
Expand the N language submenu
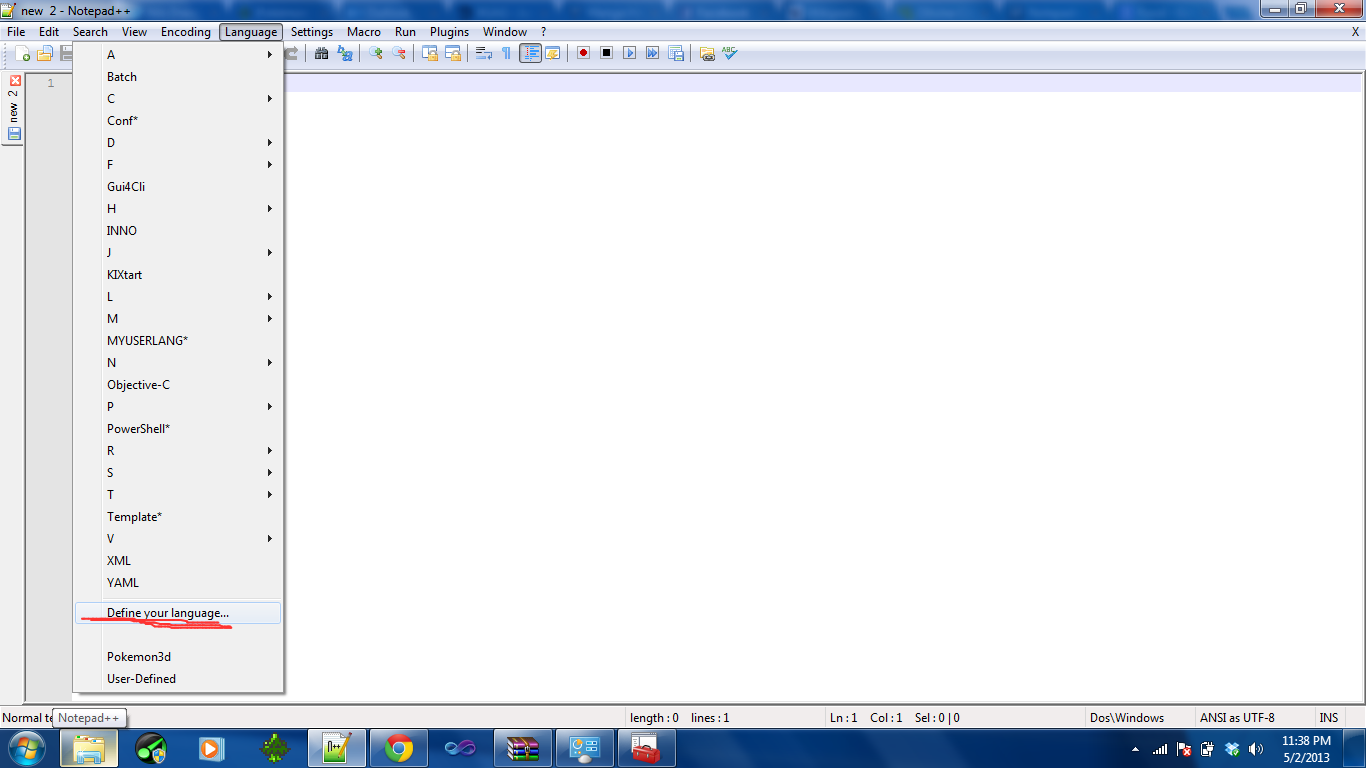[x=178, y=363]
